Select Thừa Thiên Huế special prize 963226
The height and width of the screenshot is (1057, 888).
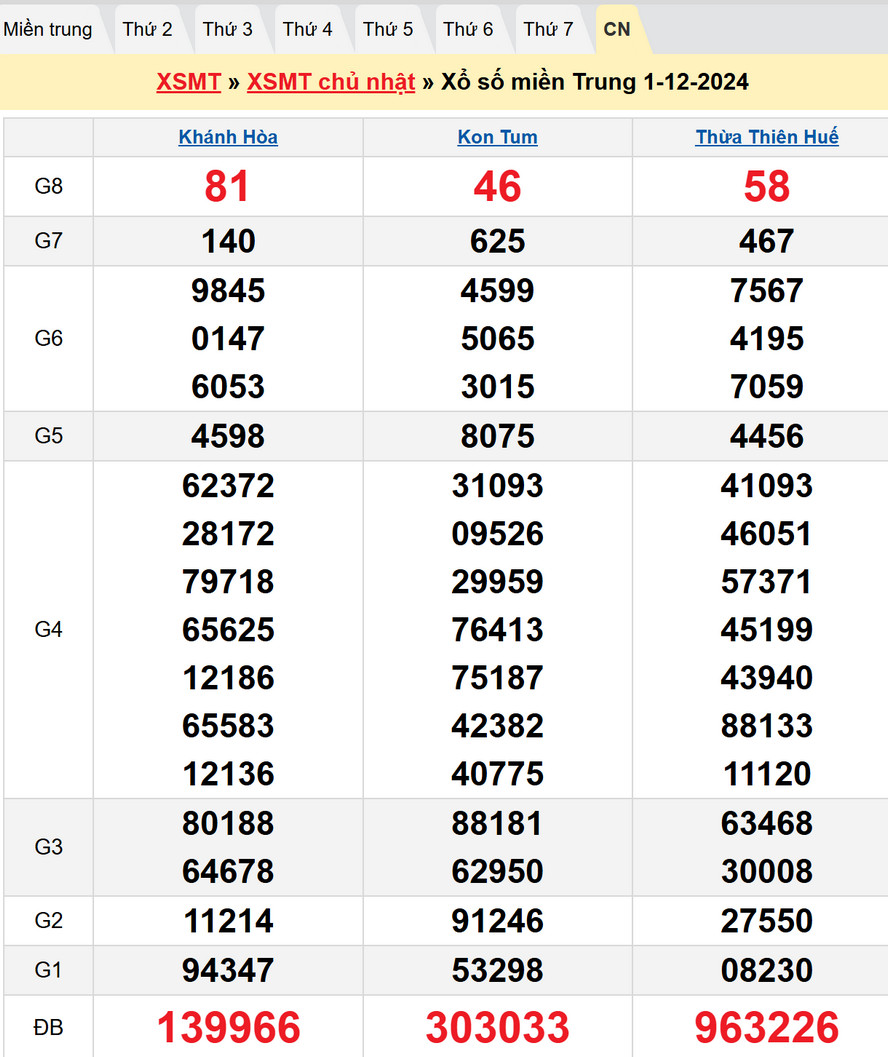pos(767,1027)
